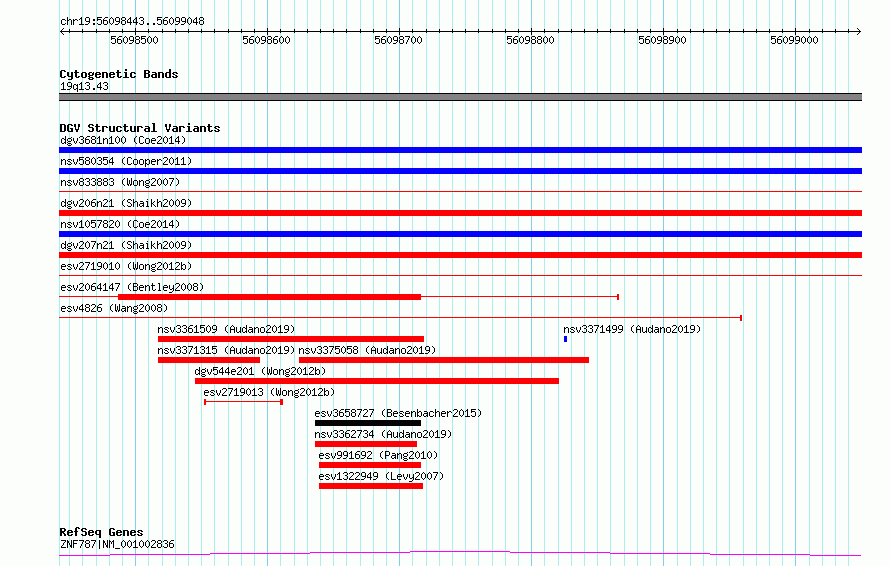The width and height of the screenshot is (890, 566).
Task: Click the Cytogenetic Bands track title
Action: 119,74
